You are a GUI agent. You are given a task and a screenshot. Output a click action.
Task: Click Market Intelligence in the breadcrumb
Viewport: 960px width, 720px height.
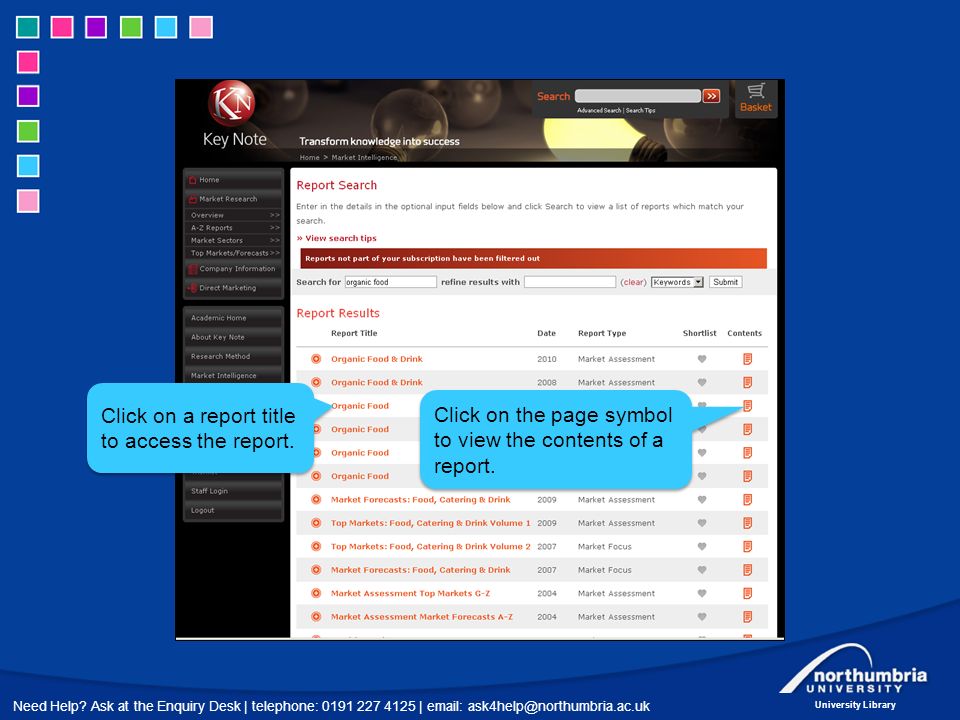tap(364, 157)
